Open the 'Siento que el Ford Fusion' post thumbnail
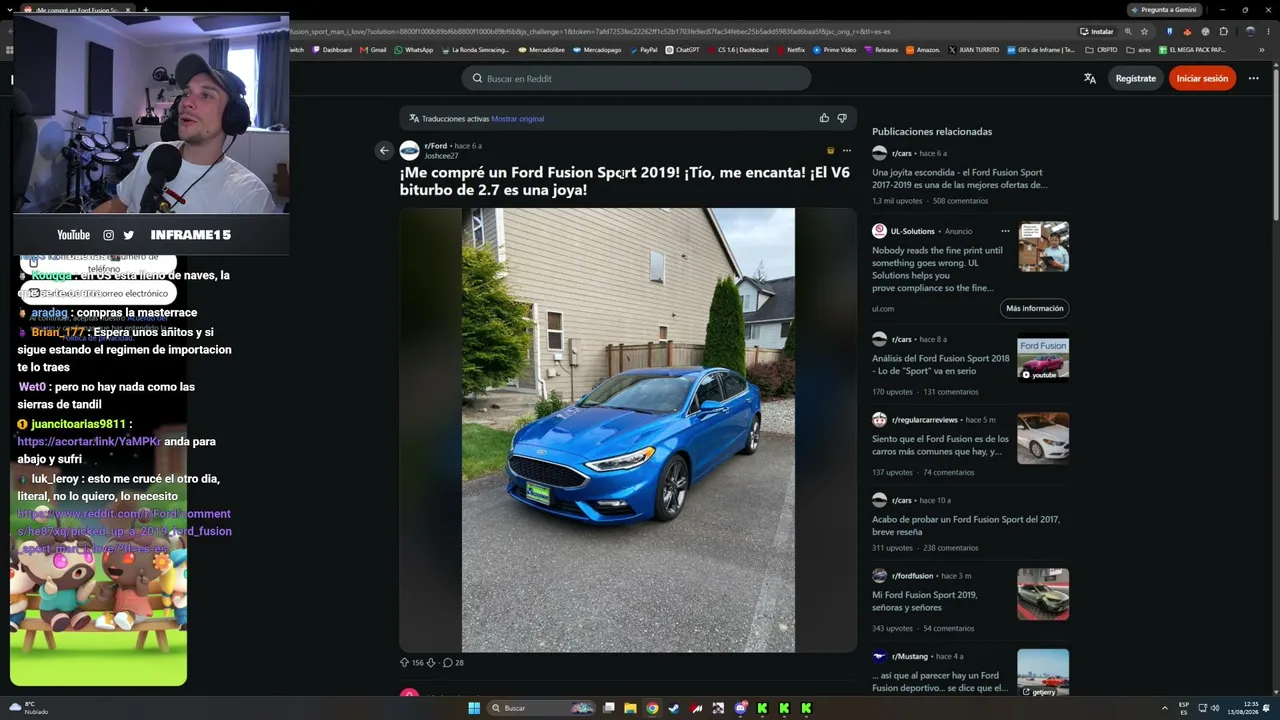This screenshot has width=1280, height=720. pos(1043,438)
